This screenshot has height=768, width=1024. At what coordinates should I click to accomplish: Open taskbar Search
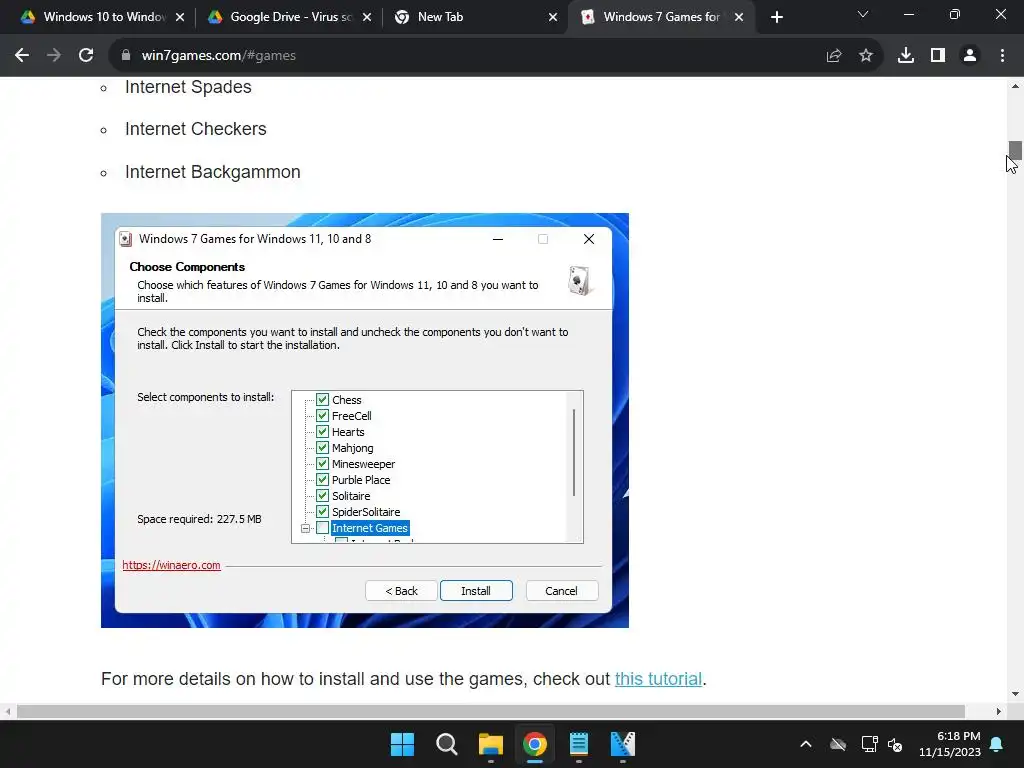pyautogui.click(x=447, y=744)
